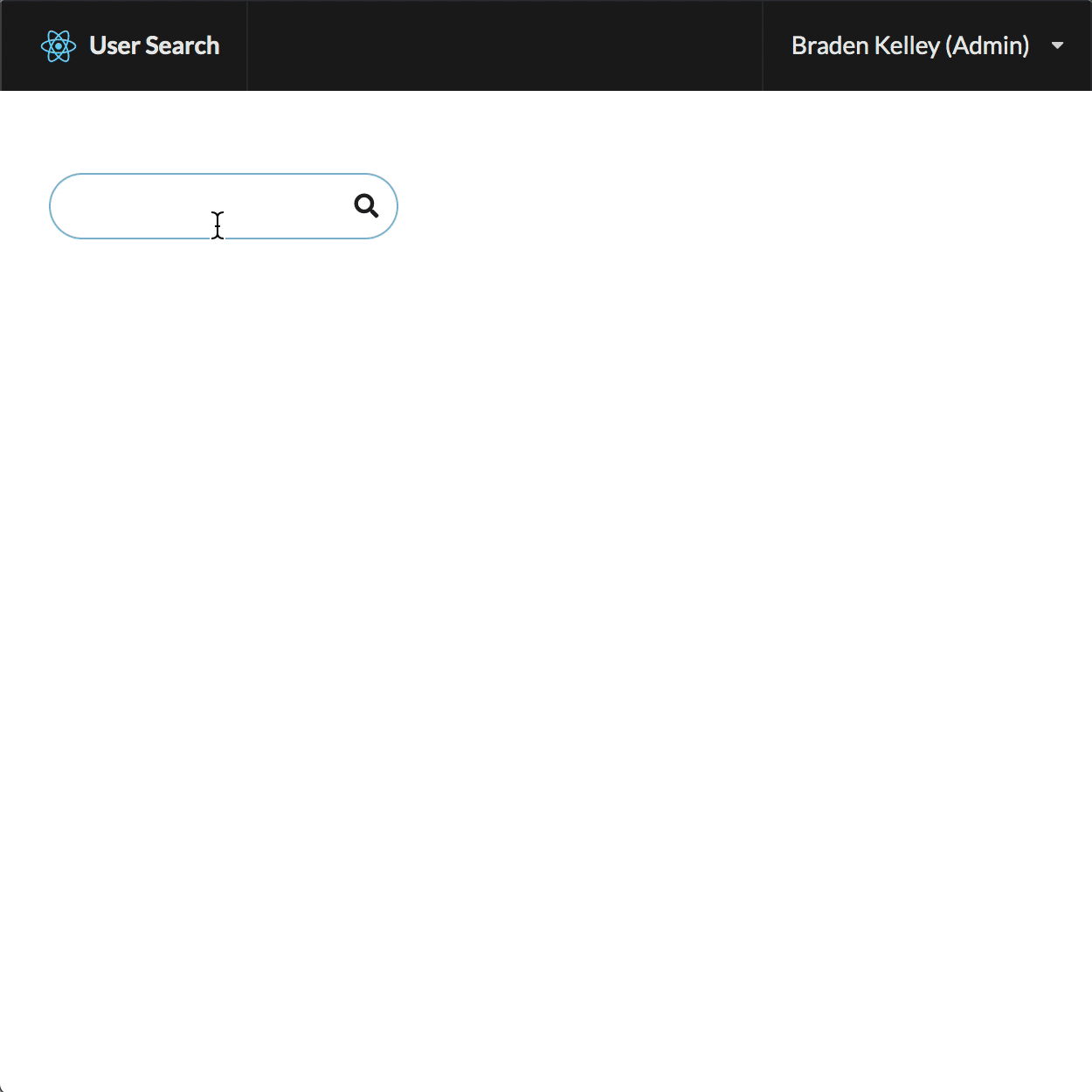Click the Braden Kelley user name
Screen dimensions: 1092x1092
tap(865, 45)
